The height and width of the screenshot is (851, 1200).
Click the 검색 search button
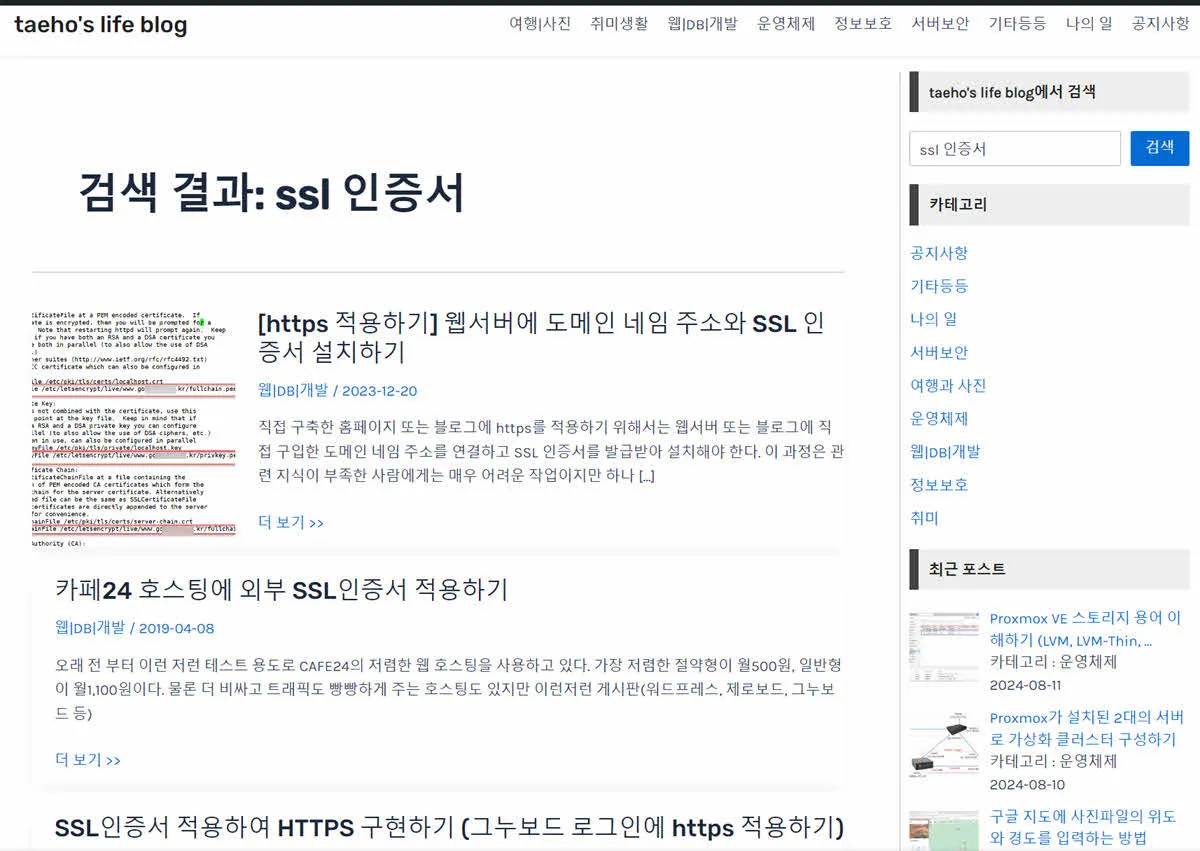pos(1159,148)
